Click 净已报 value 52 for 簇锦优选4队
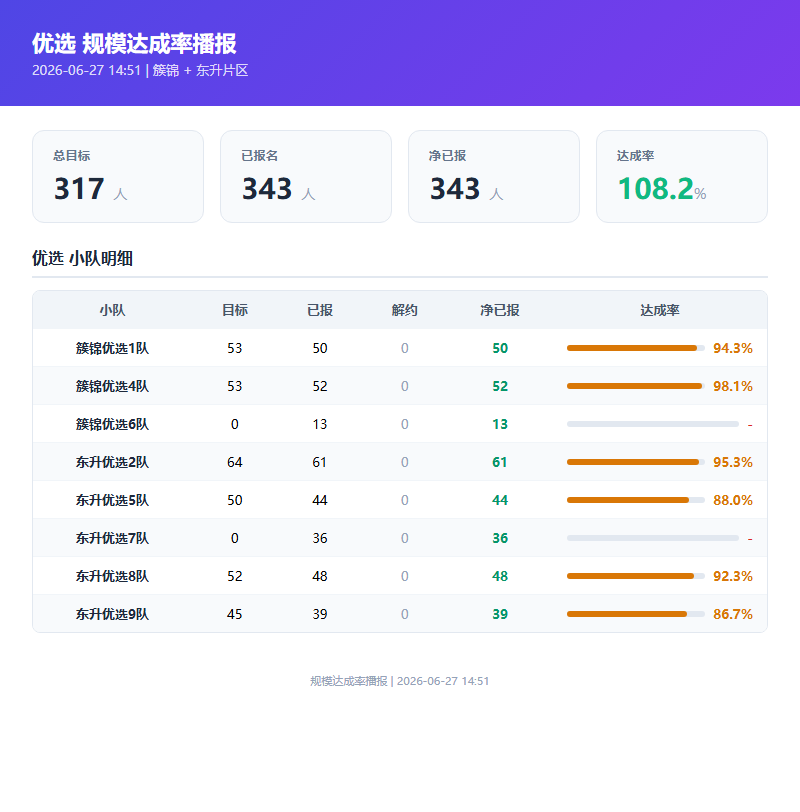The width and height of the screenshot is (800, 812). [500, 386]
